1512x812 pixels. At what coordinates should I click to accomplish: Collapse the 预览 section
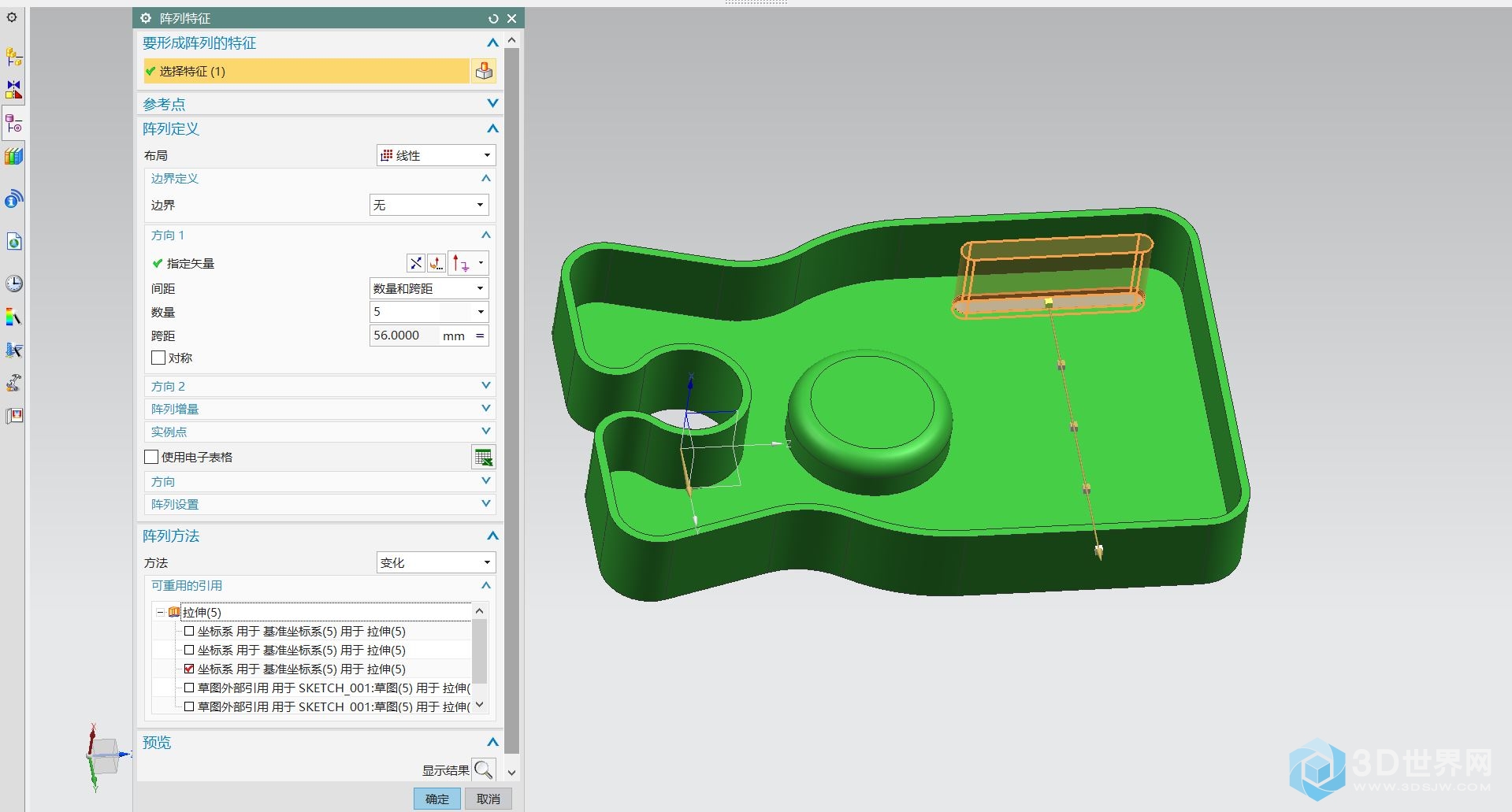coord(492,742)
